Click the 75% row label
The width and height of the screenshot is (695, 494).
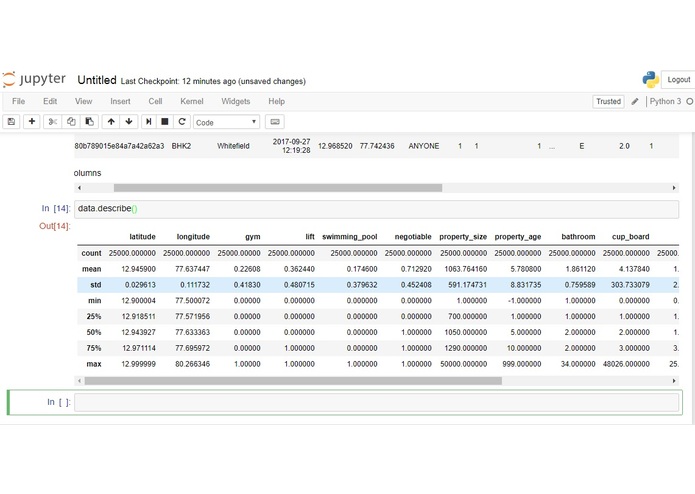94,348
